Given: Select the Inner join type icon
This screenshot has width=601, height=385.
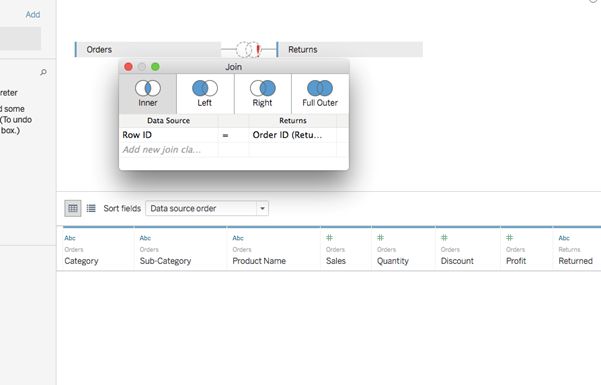Looking at the screenshot, I should pyautogui.click(x=148, y=88).
